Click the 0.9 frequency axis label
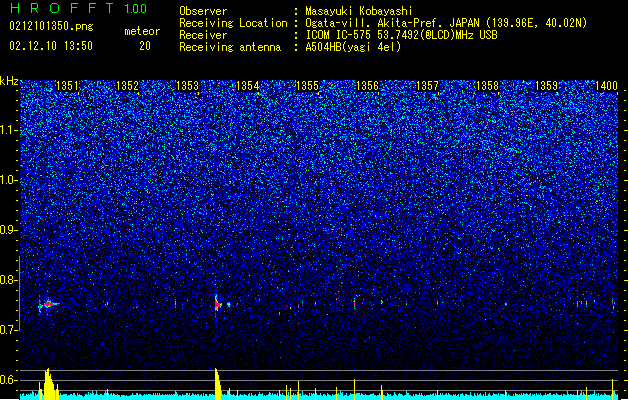Screen dimensions: 629x400 tap(9, 230)
